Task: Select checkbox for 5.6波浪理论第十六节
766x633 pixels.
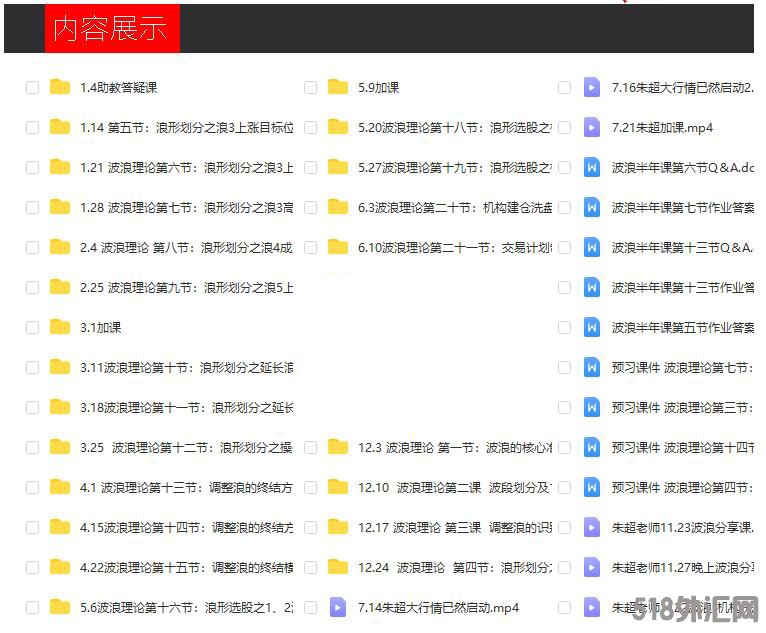Action: 32,608
